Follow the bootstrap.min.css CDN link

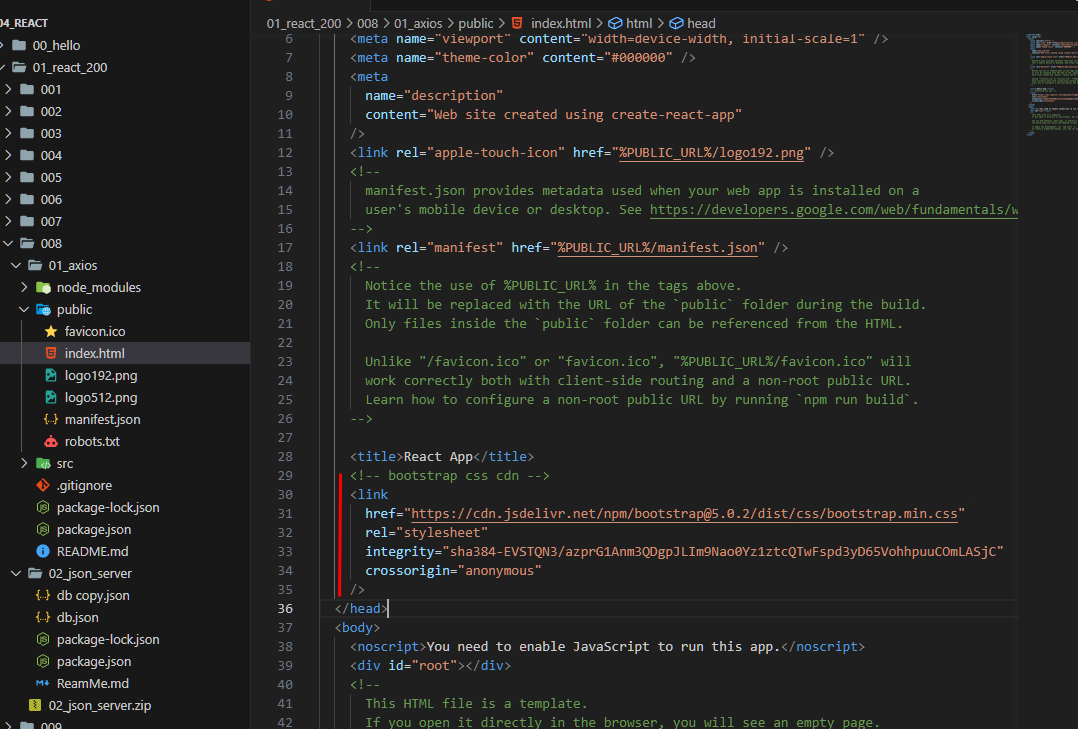684,514
